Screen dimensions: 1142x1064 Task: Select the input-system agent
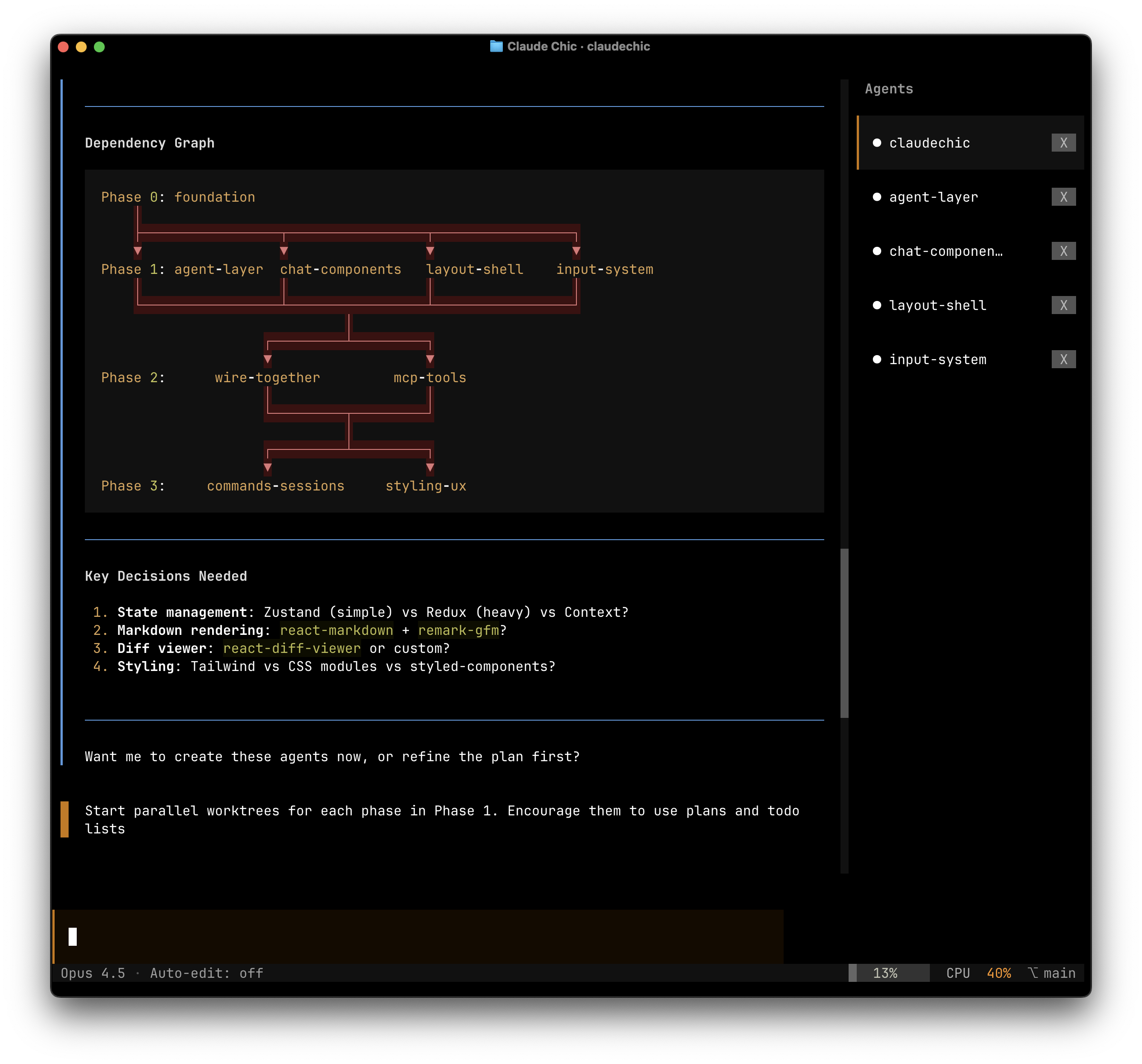click(x=937, y=360)
